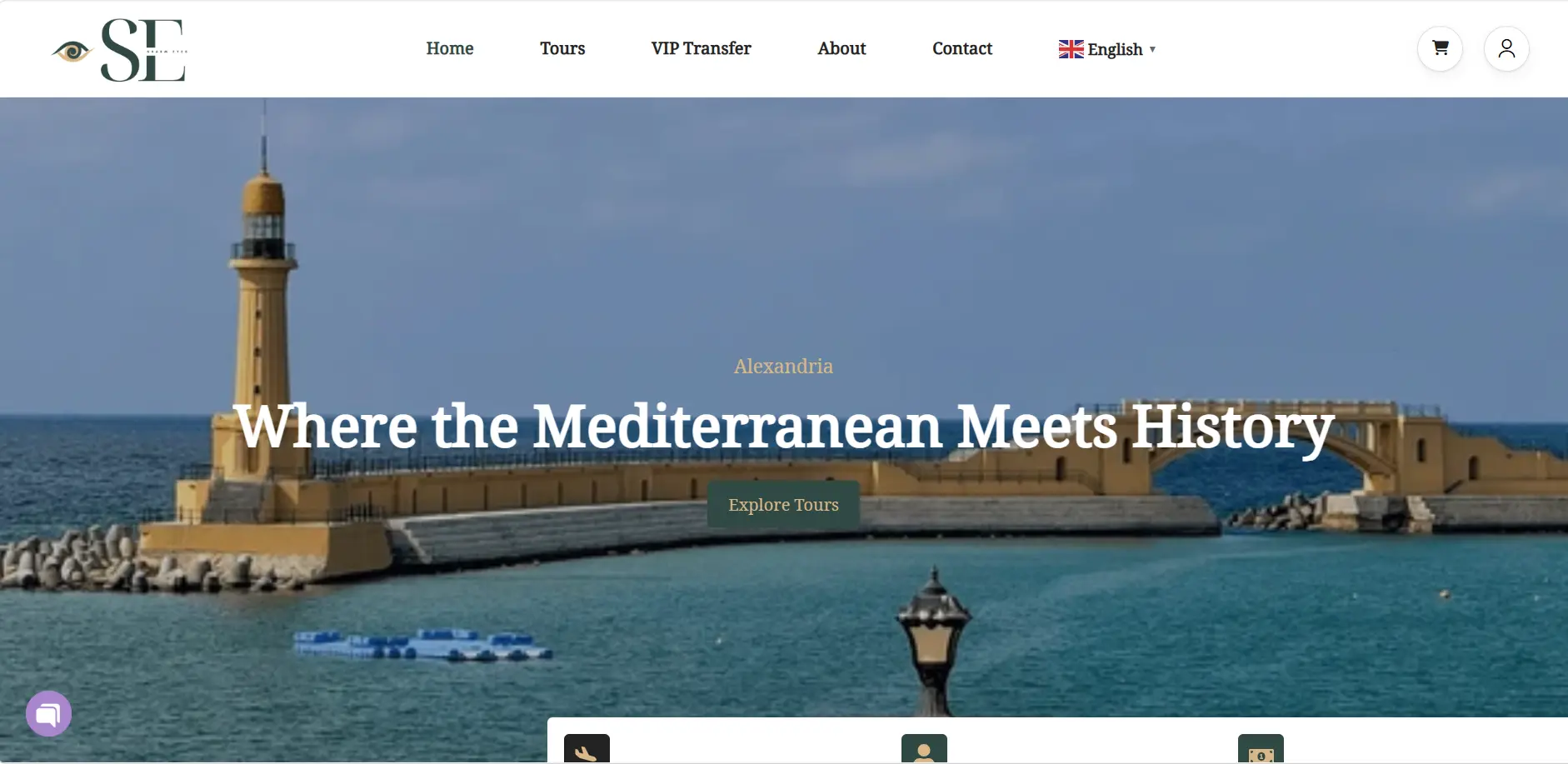Navigate to the Contact page
The width and height of the screenshot is (1568, 764).
click(962, 48)
